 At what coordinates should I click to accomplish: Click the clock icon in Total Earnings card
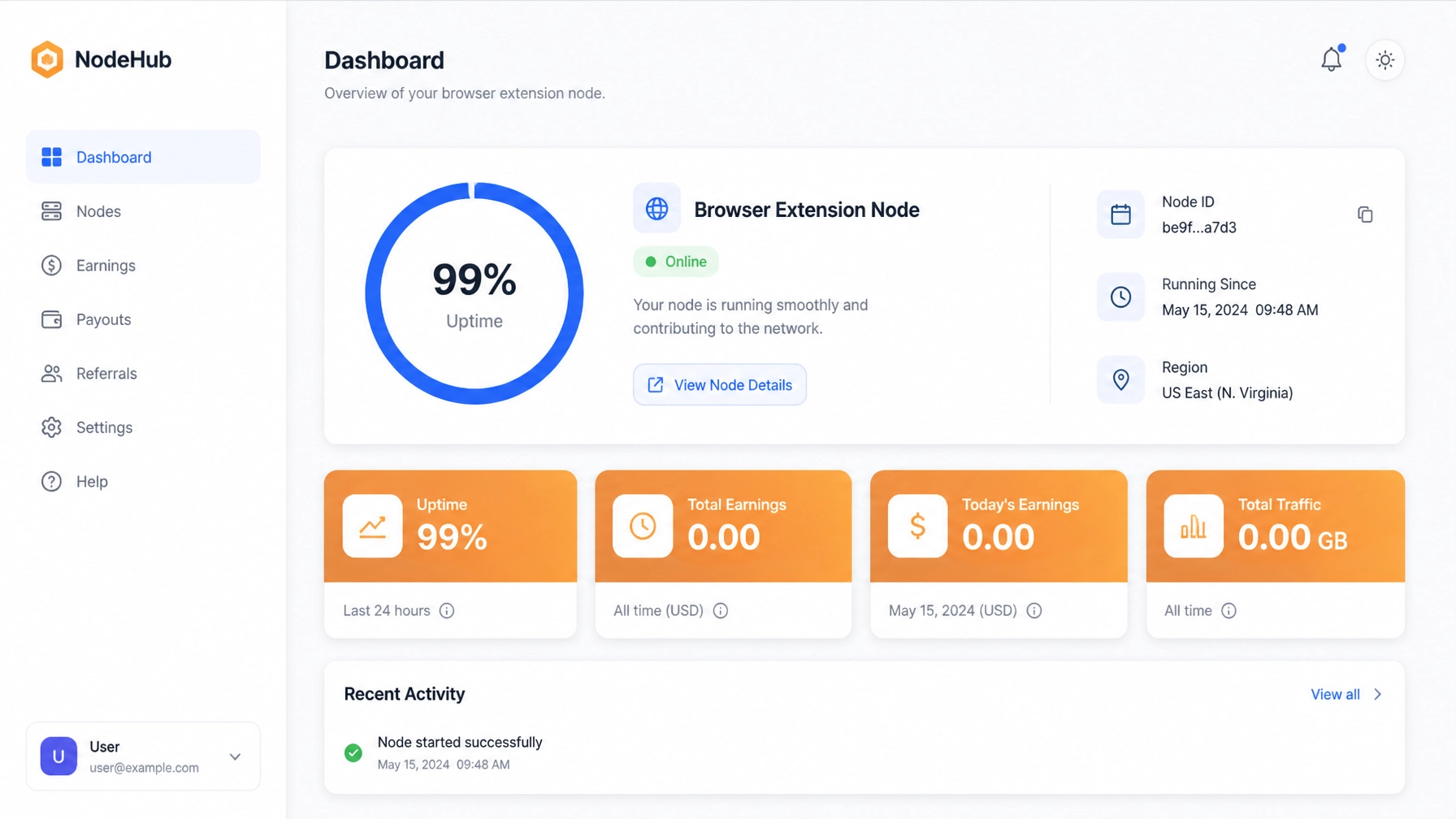643,526
